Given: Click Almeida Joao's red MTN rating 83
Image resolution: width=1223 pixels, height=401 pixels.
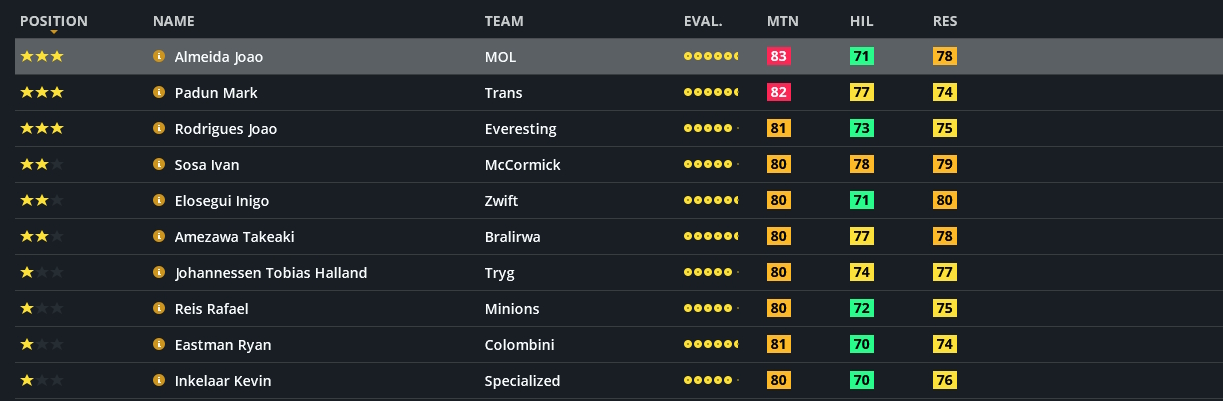Looking at the screenshot, I should [779, 57].
